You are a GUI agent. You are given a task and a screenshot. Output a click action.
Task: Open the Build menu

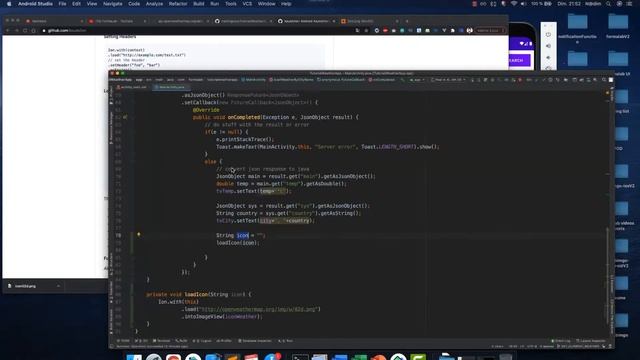[199, 4]
